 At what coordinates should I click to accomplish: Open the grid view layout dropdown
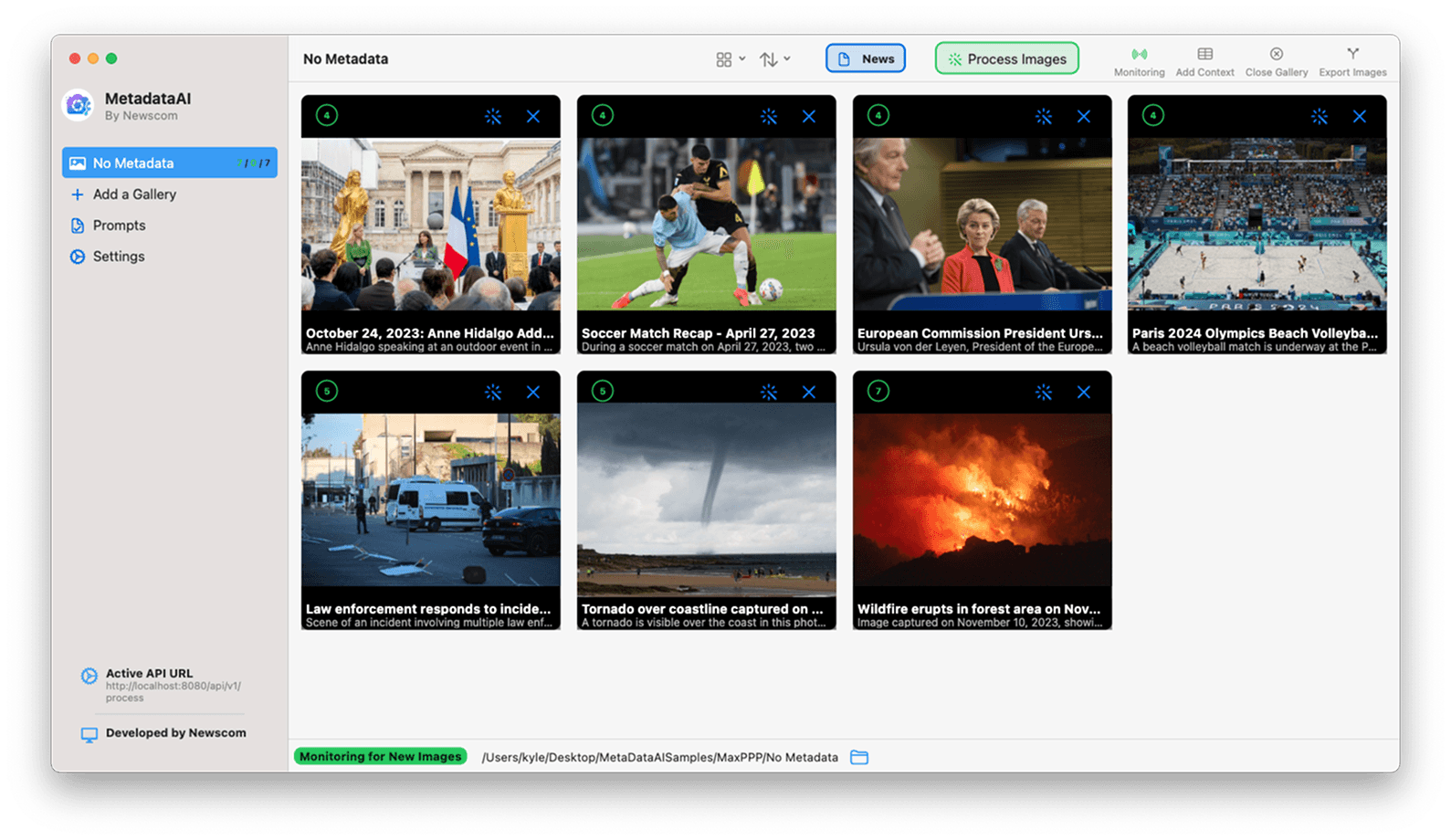[731, 59]
